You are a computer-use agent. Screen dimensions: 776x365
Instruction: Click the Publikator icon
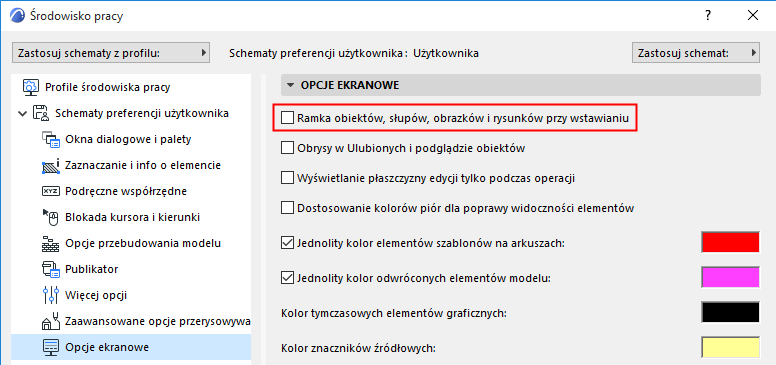(51, 270)
